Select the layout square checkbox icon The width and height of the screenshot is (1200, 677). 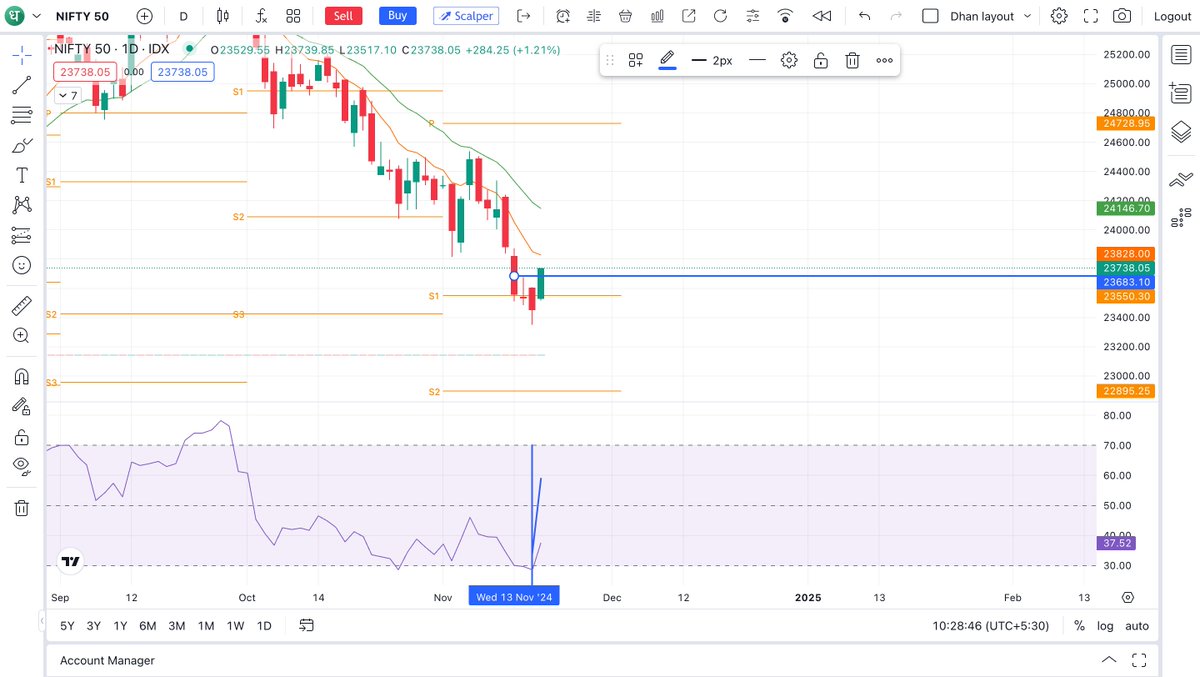(930, 16)
